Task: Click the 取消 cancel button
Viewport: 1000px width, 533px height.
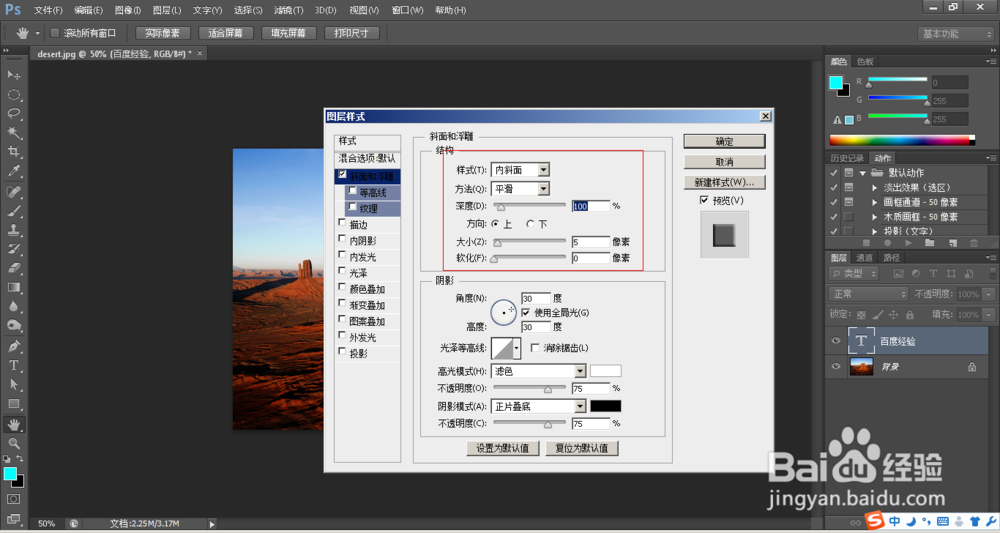Action: 724,162
